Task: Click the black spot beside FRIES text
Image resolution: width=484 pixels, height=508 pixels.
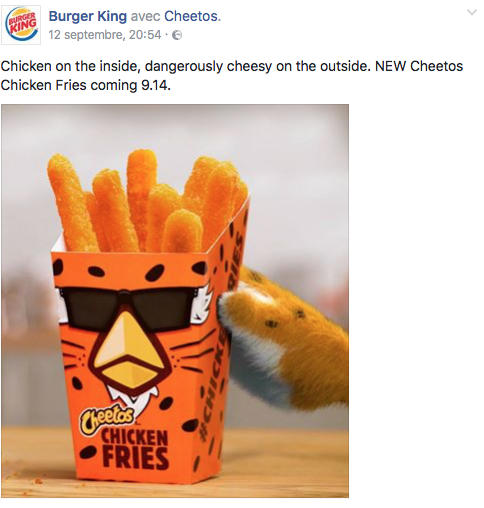Action: tap(89, 452)
